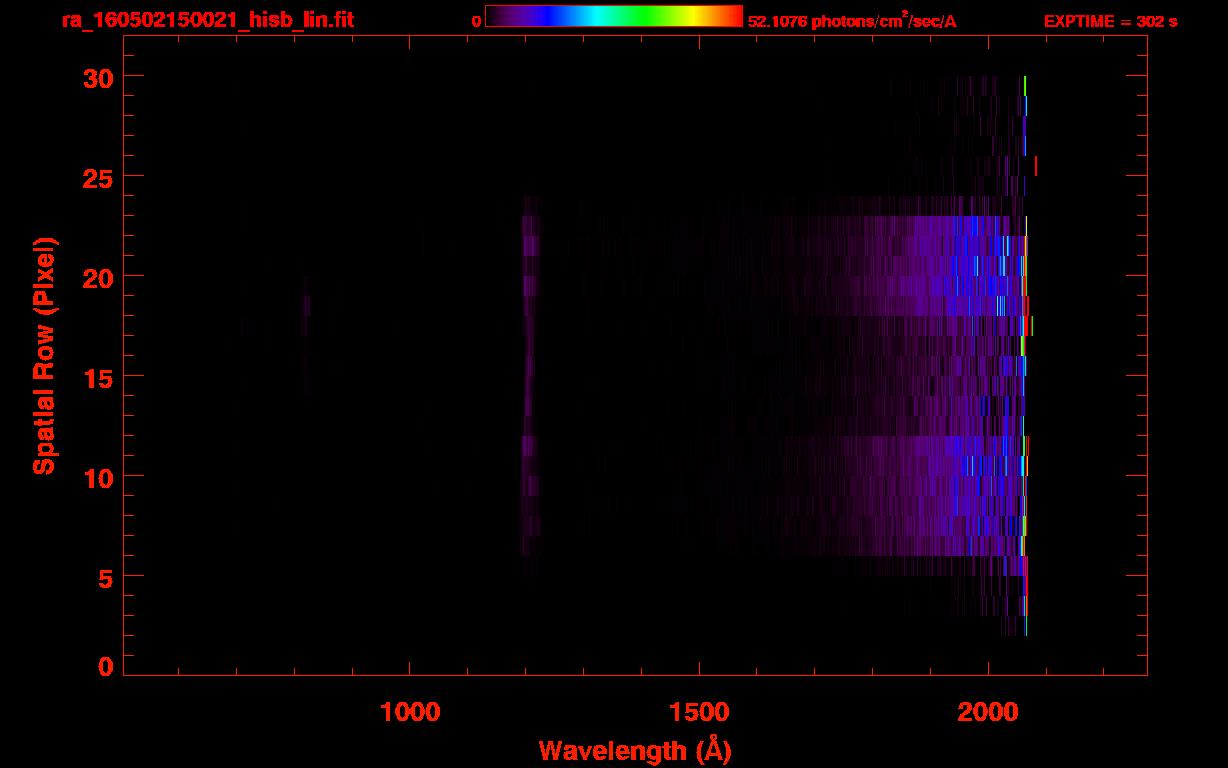1228x768 pixels.
Task: Click the filename ra_160502150021_hisb_lin.fit
Action: coord(207,20)
